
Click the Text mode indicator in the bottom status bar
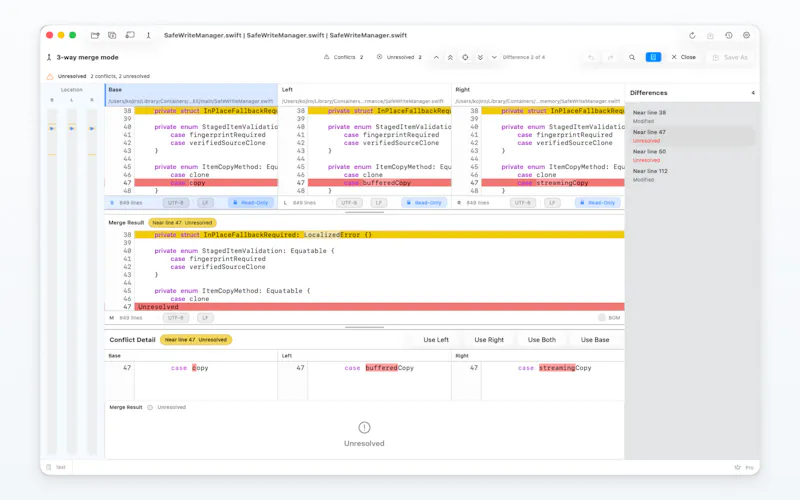click(x=56, y=467)
